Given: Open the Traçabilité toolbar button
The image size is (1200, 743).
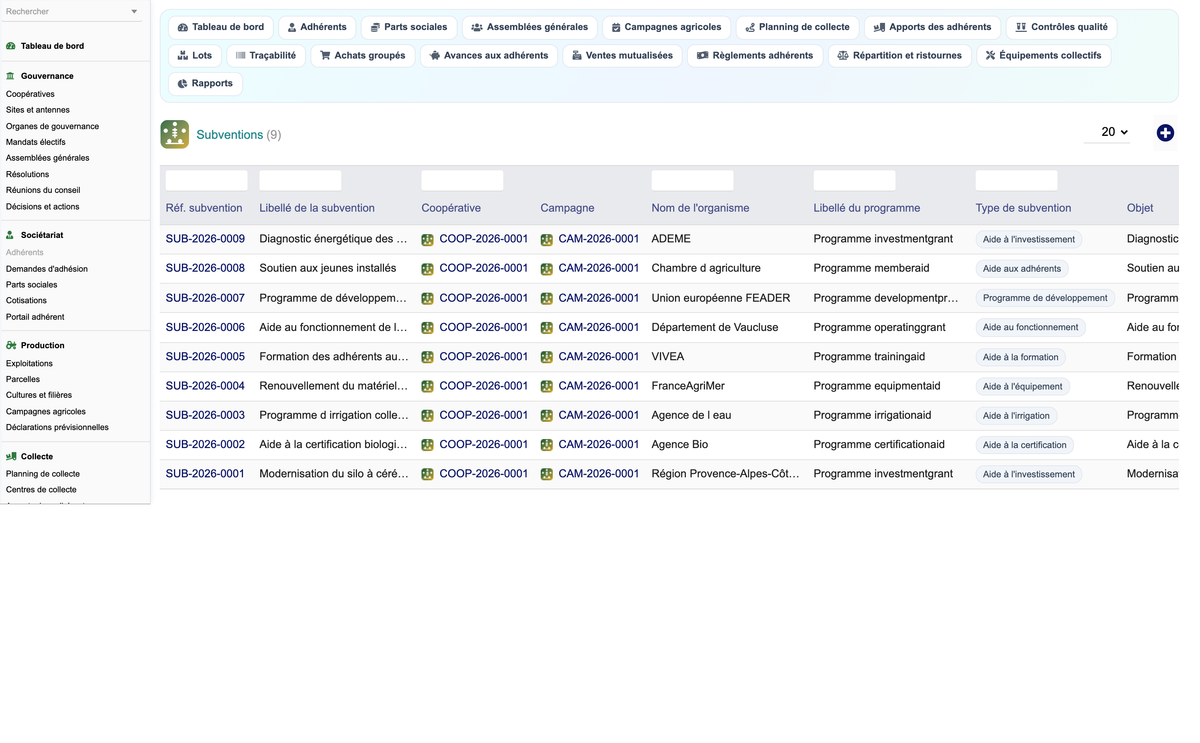Looking at the screenshot, I should point(266,55).
